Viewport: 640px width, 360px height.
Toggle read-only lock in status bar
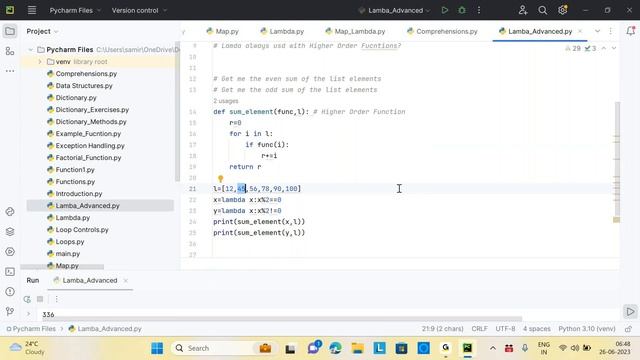coord(629,329)
